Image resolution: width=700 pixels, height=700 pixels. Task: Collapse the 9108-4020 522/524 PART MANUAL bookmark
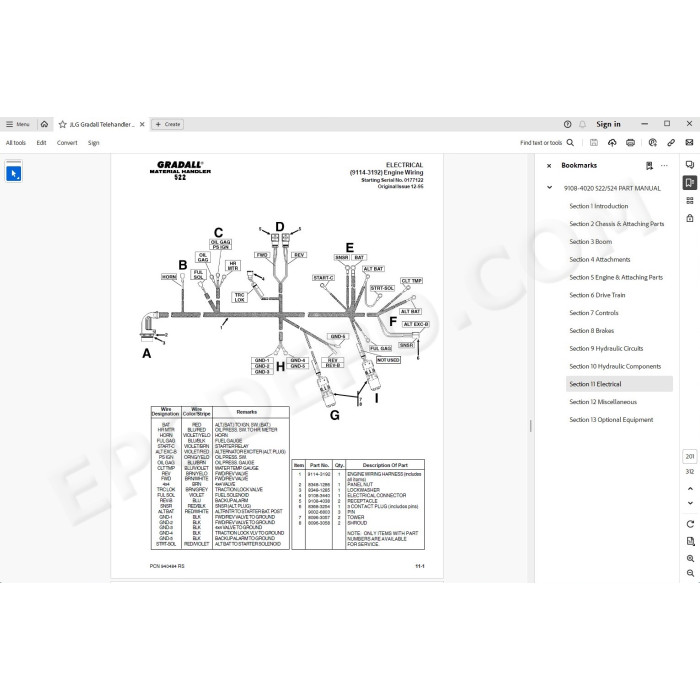pyautogui.click(x=550, y=188)
